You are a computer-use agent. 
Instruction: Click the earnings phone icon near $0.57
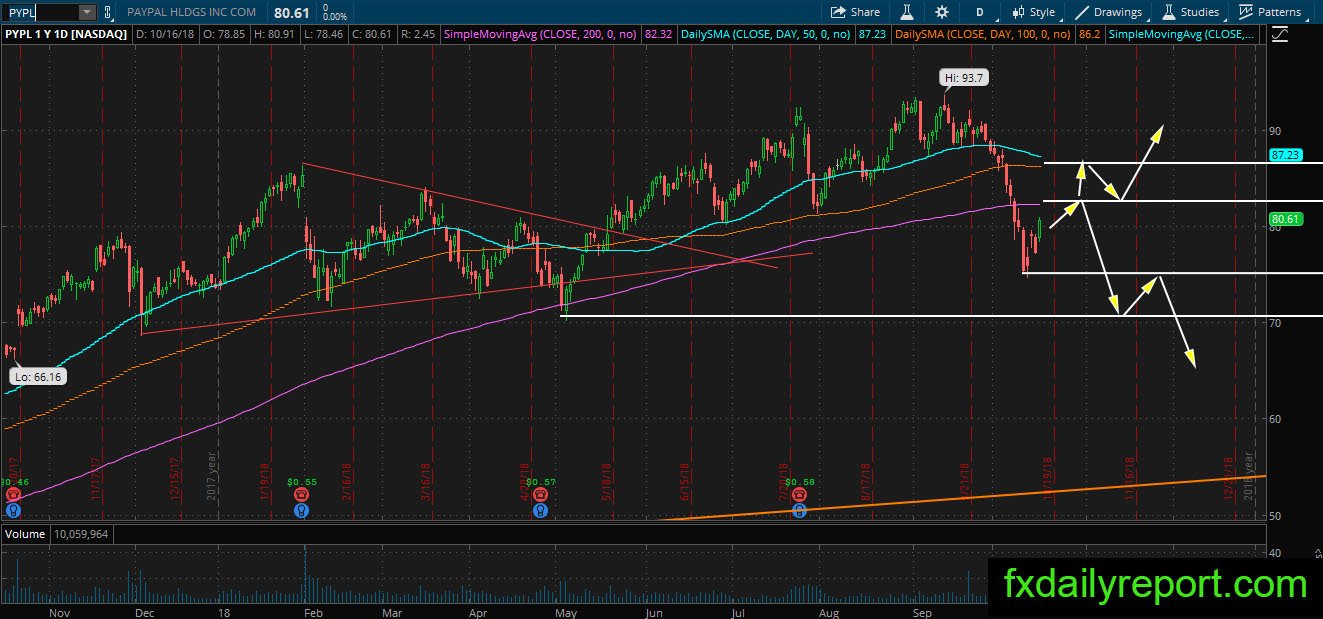[540, 495]
